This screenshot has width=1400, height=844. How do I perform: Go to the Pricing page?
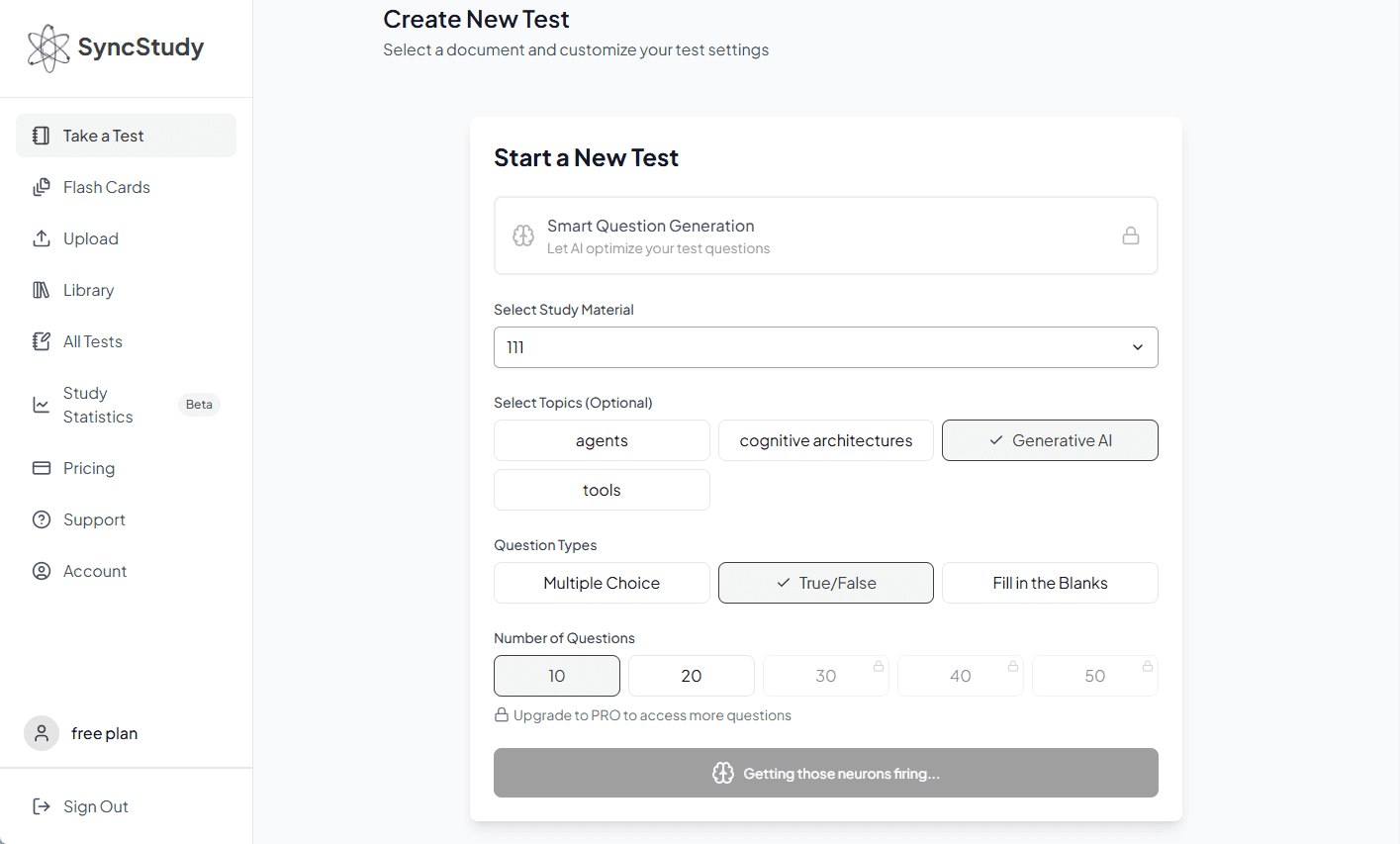[x=89, y=468]
